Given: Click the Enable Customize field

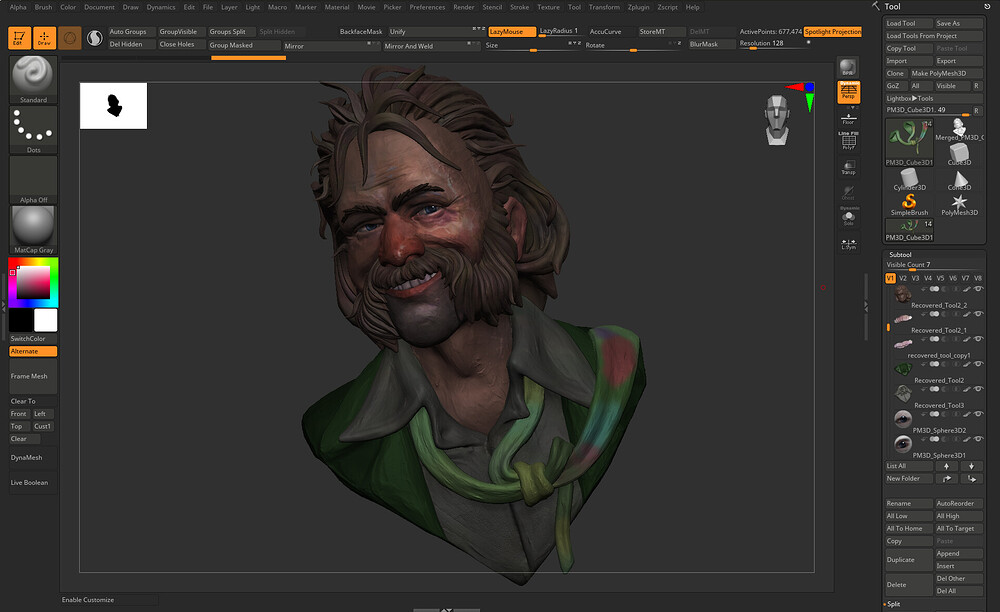Looking at the screenshot, I should (x=108, y=600).
